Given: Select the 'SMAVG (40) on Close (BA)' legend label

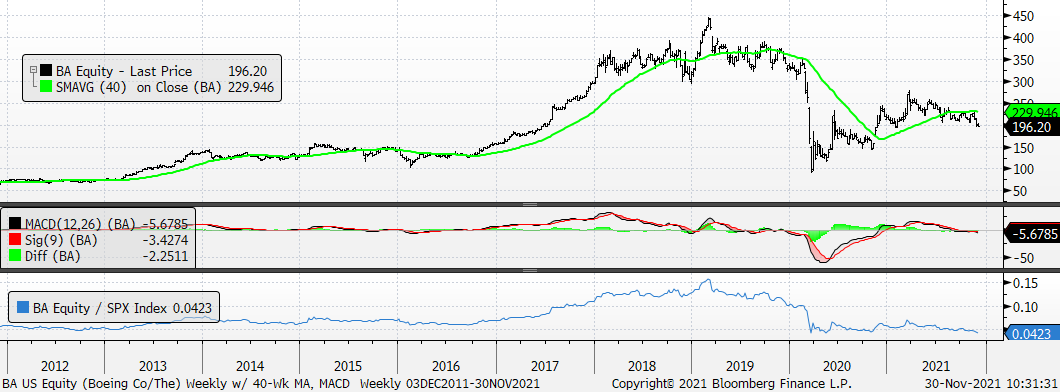Looking at the screenshot, I should (x=139, y=87).
